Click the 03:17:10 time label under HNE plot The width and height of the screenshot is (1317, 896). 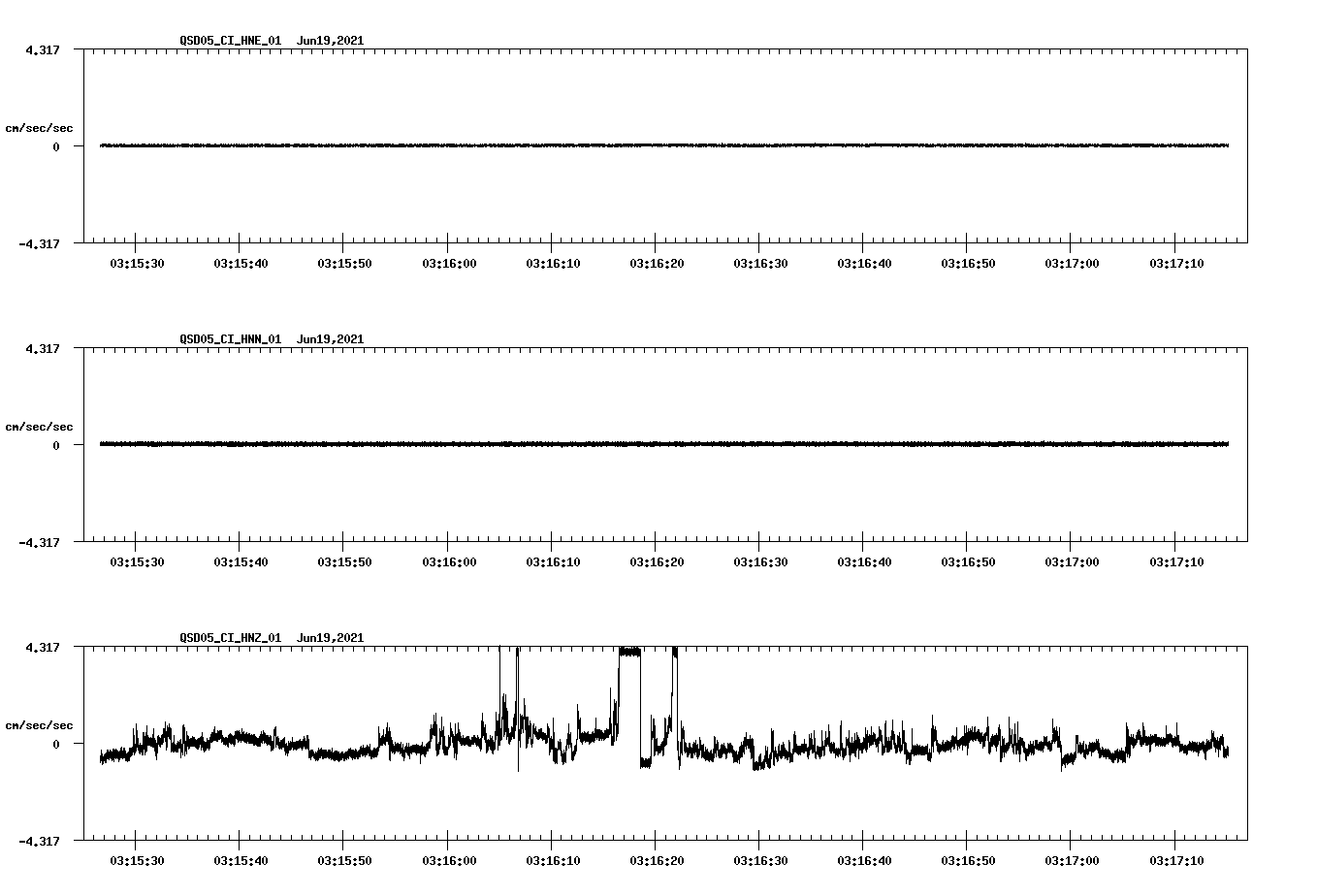1176,263
